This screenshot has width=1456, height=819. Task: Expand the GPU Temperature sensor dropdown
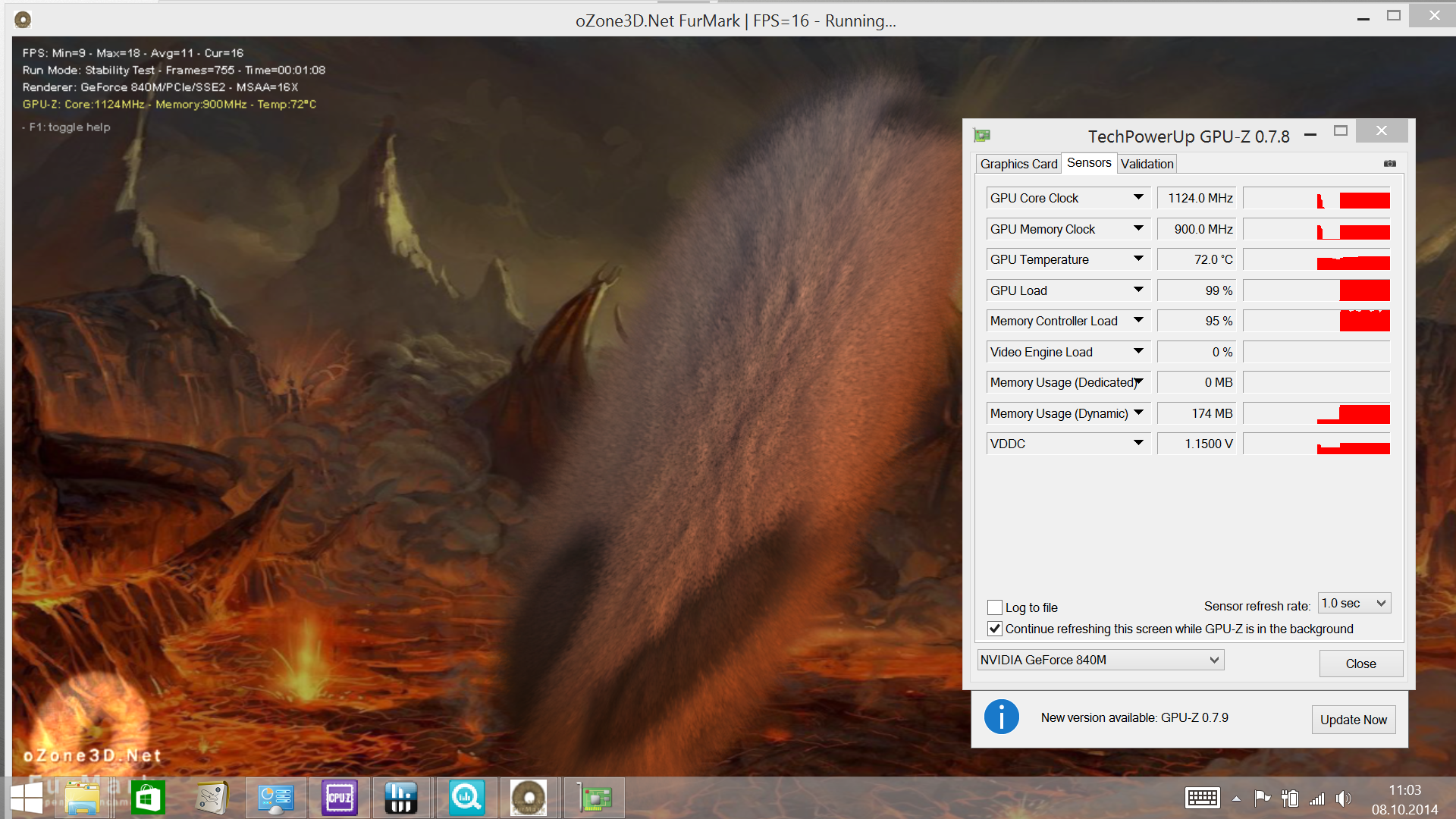1138,259
